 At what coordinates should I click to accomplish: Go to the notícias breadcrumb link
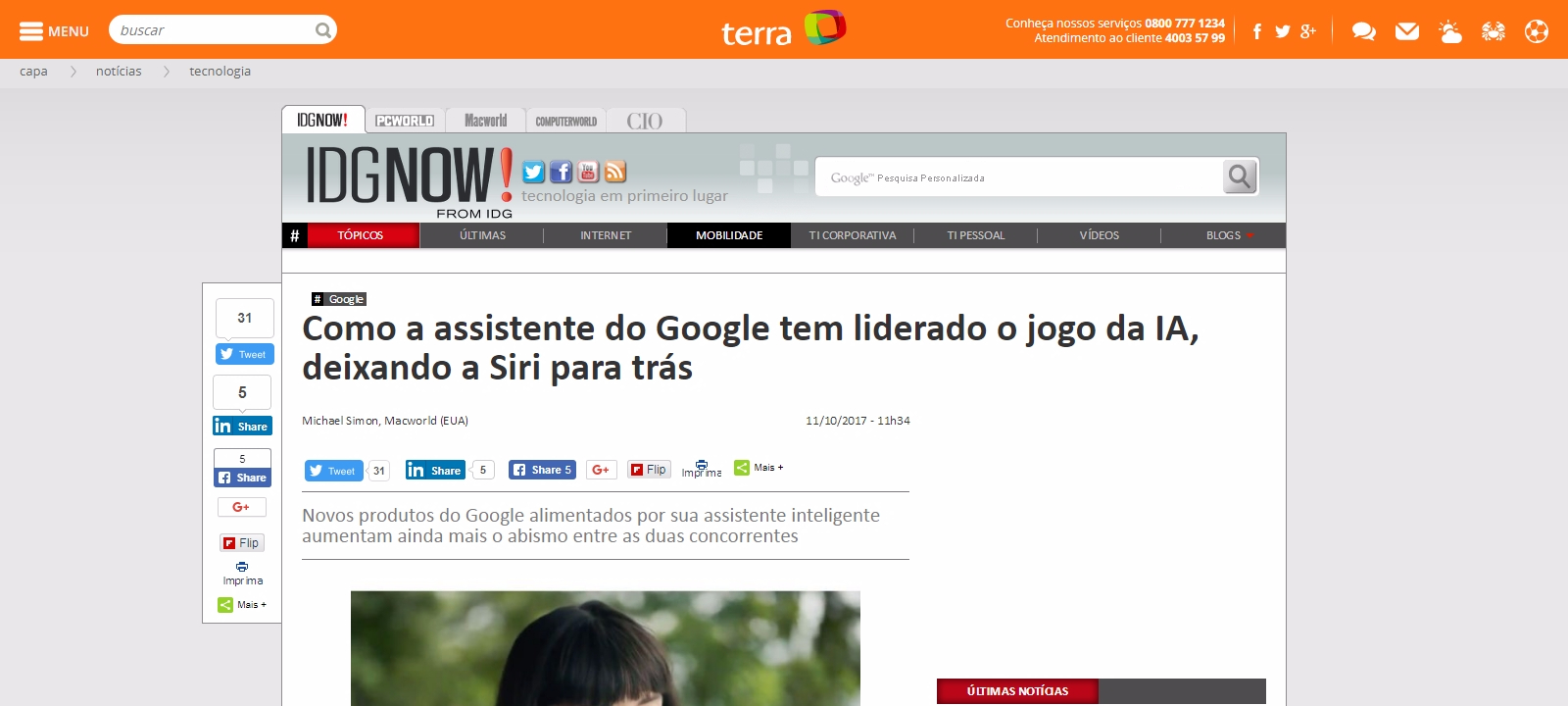(x=119, y=72)
